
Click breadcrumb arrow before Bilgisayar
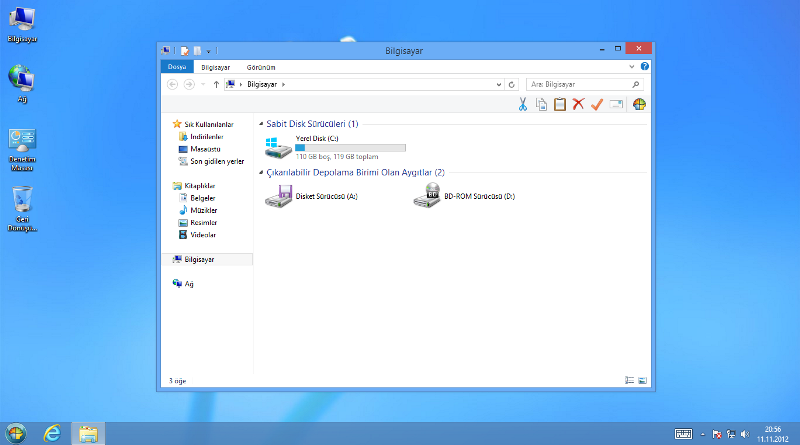pyautogui.click(x=241, y=84)
